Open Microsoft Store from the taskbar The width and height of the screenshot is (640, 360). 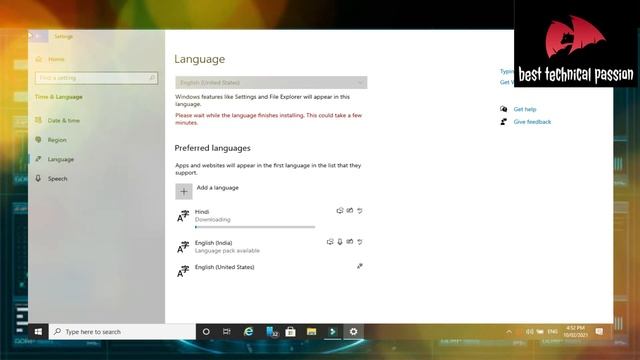pyautogui.click(x=290, y=332)
